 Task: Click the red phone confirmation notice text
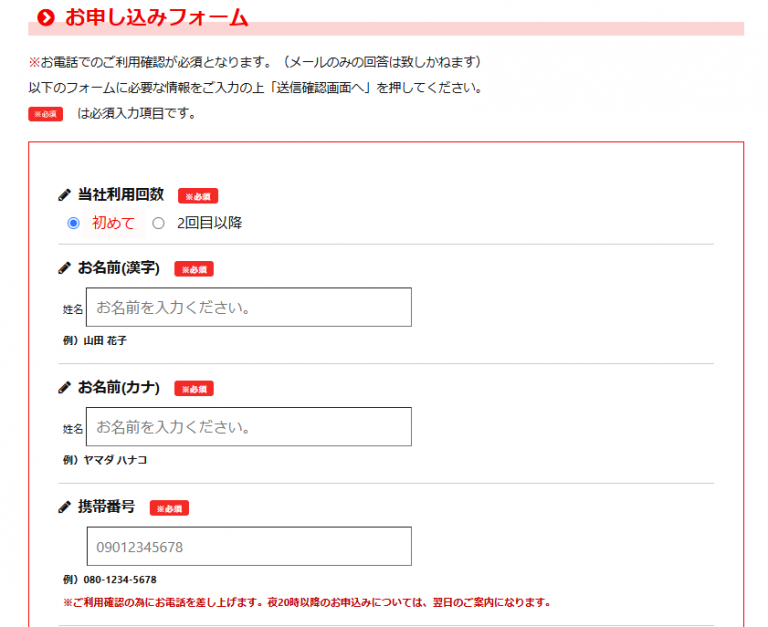click(x=306, y=603)
